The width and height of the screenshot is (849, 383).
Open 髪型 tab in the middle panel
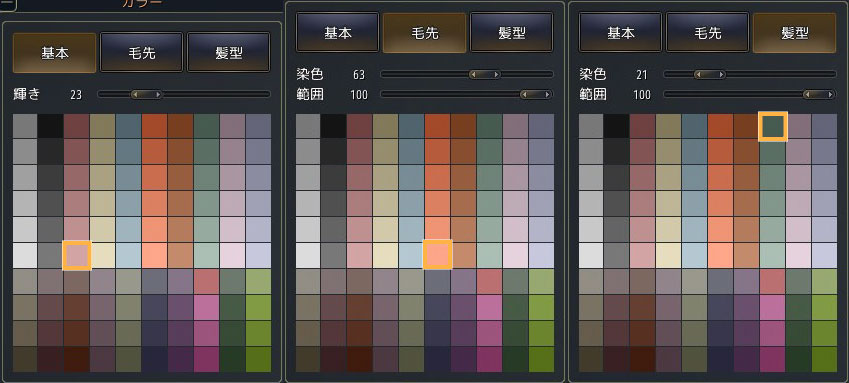click(511, 33)
